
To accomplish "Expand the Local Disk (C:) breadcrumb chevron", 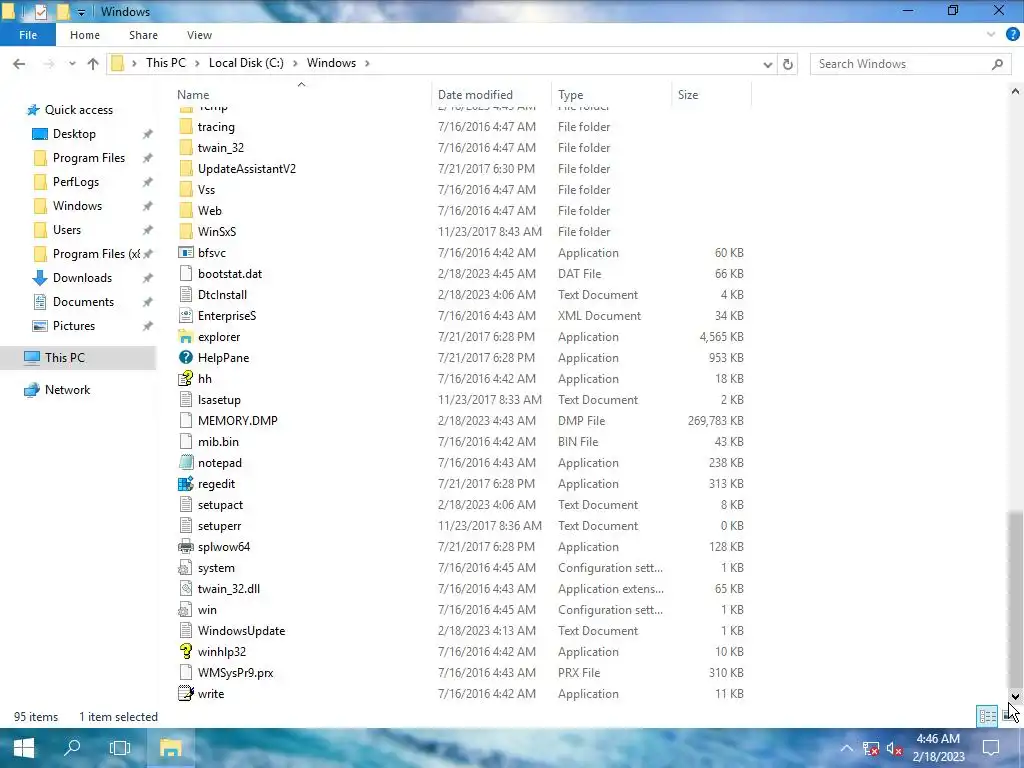I will pos(295,63).
